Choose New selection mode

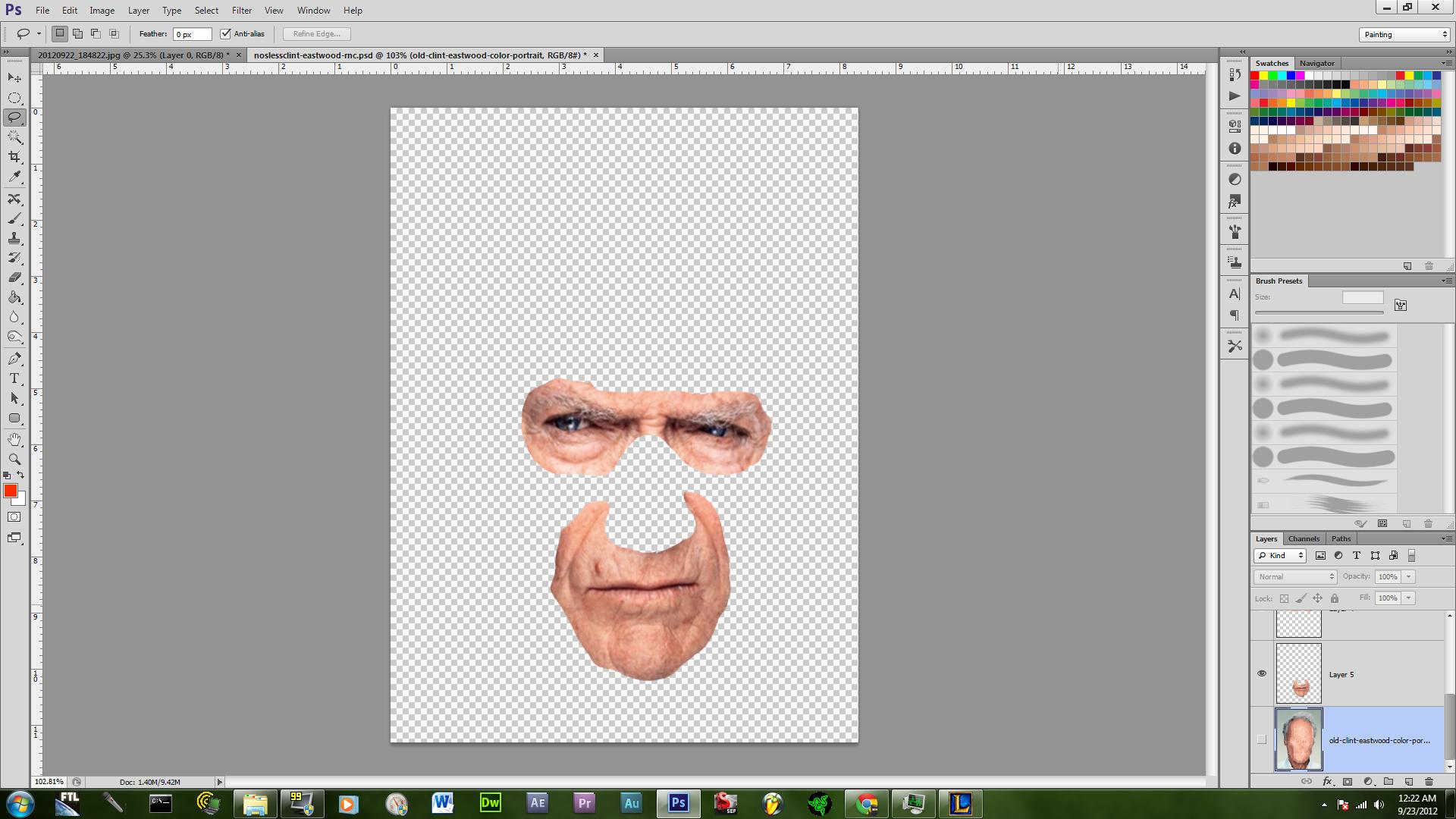[x=59, y=33]
